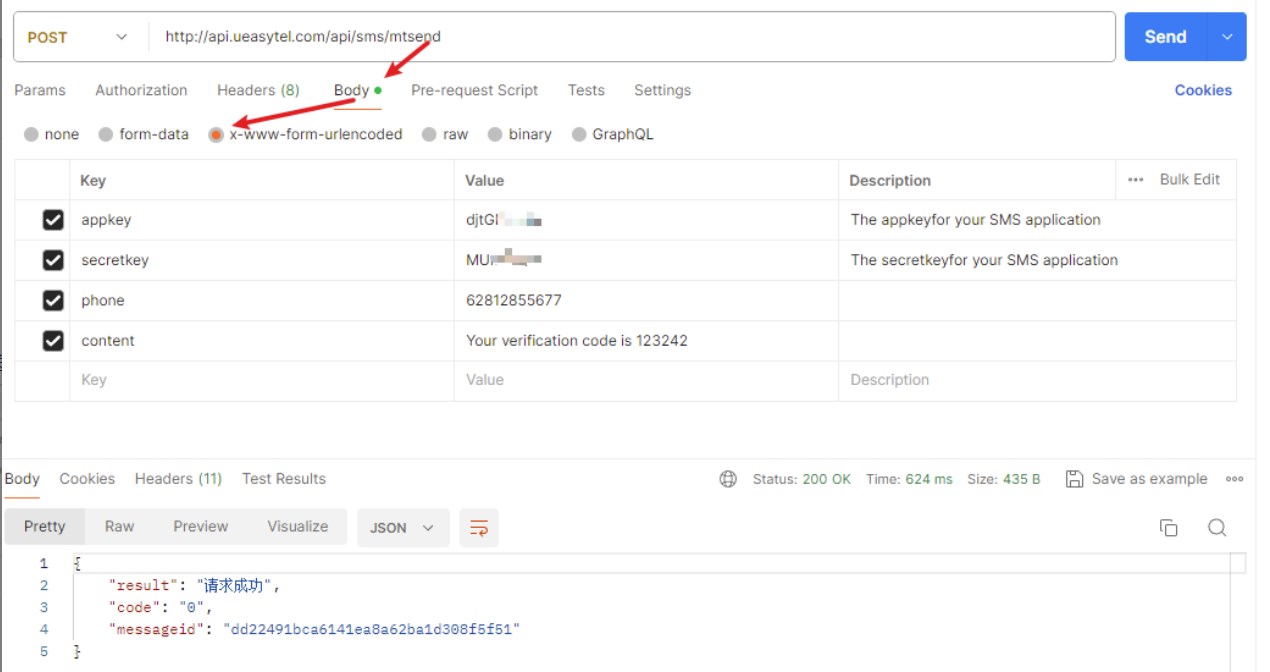Uncheck the appkey parameter
Viewport: 1270px width, 672px height.
click(52, 219)
